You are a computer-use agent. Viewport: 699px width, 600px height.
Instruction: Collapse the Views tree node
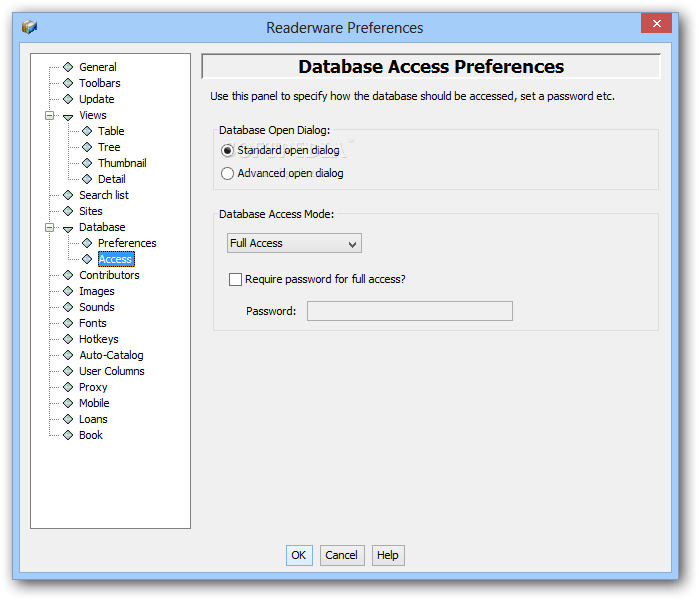49,115
